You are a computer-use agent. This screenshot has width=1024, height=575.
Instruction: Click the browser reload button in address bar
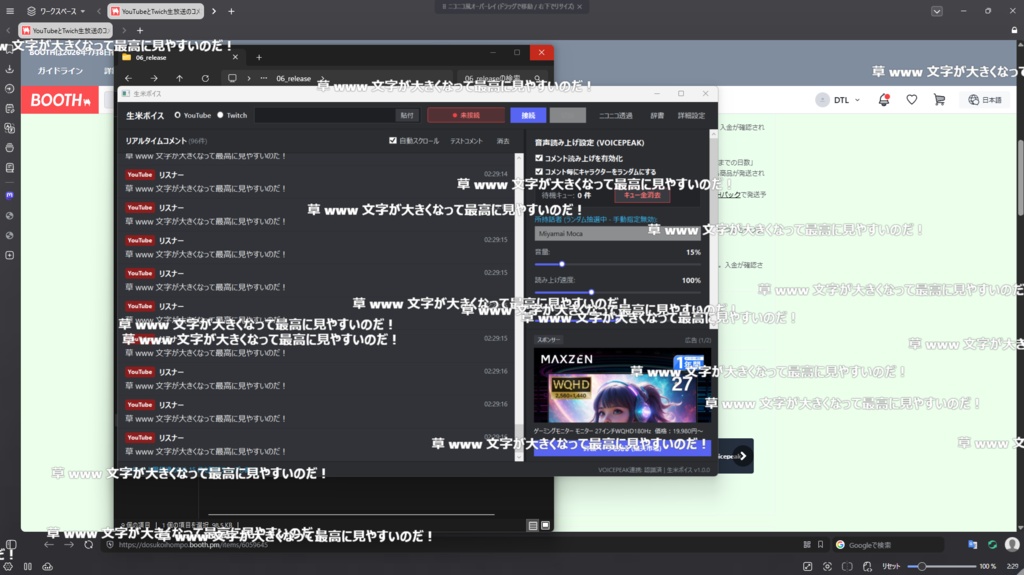click(89, 544)
